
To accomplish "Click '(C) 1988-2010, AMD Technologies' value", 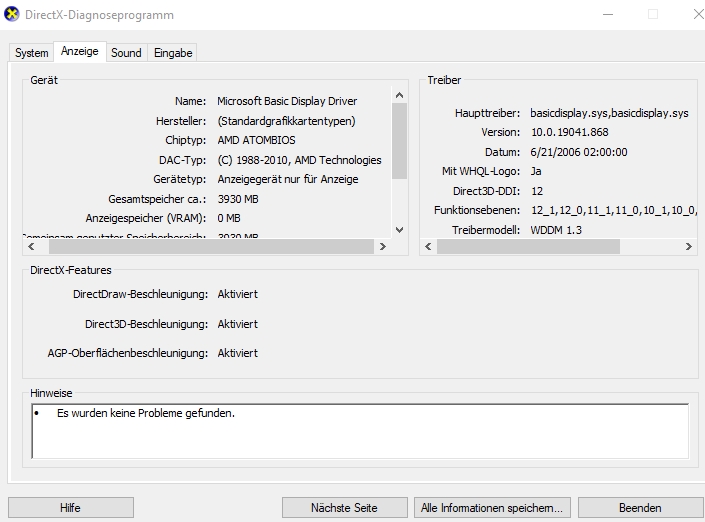I will click(299, 160).
